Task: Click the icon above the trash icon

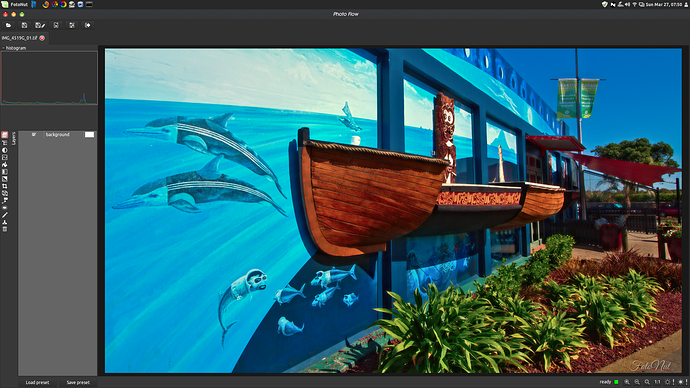Action: (x=4, y=222)
